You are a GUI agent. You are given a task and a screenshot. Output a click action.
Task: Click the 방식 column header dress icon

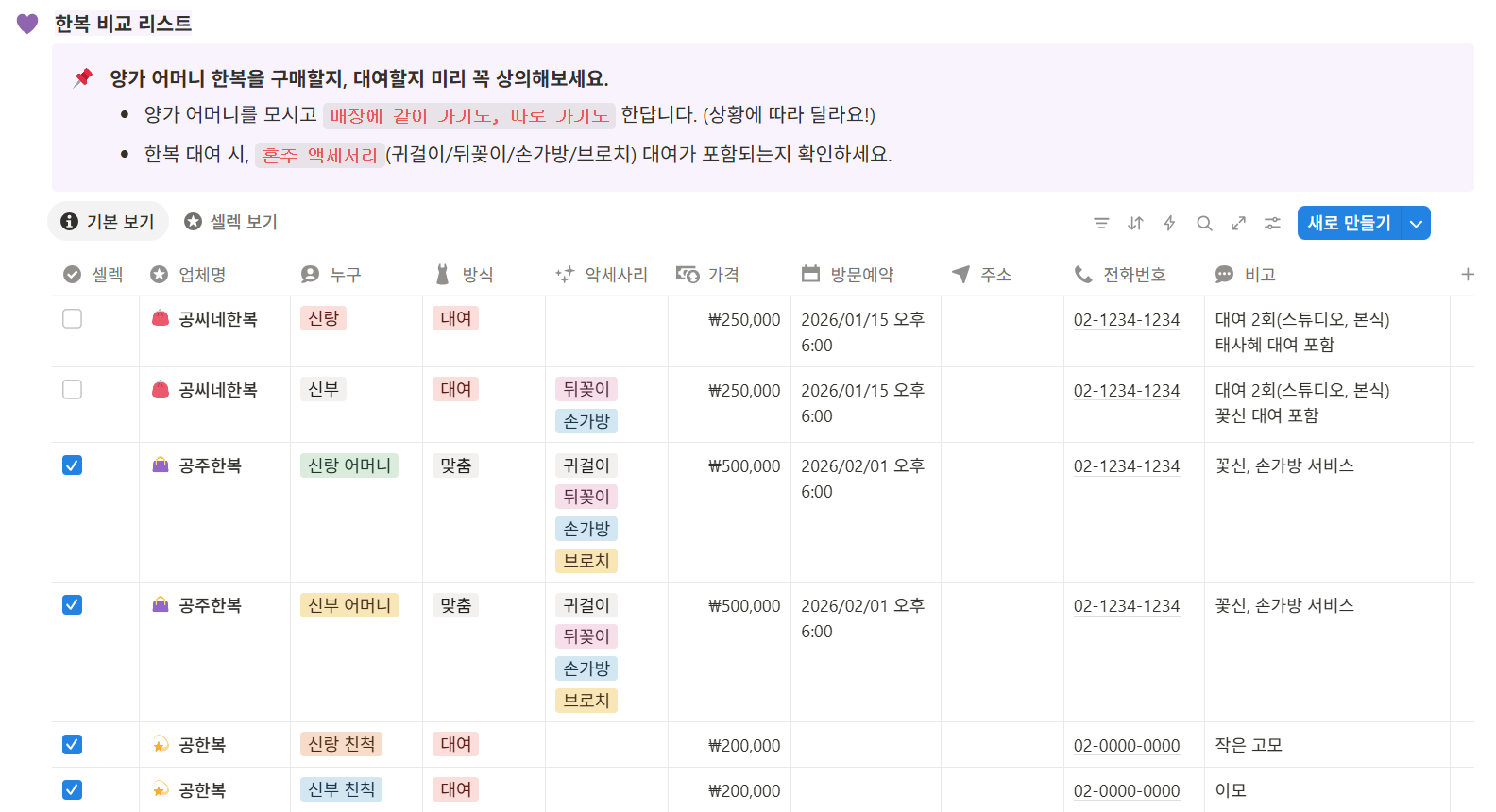pos(442,275)
